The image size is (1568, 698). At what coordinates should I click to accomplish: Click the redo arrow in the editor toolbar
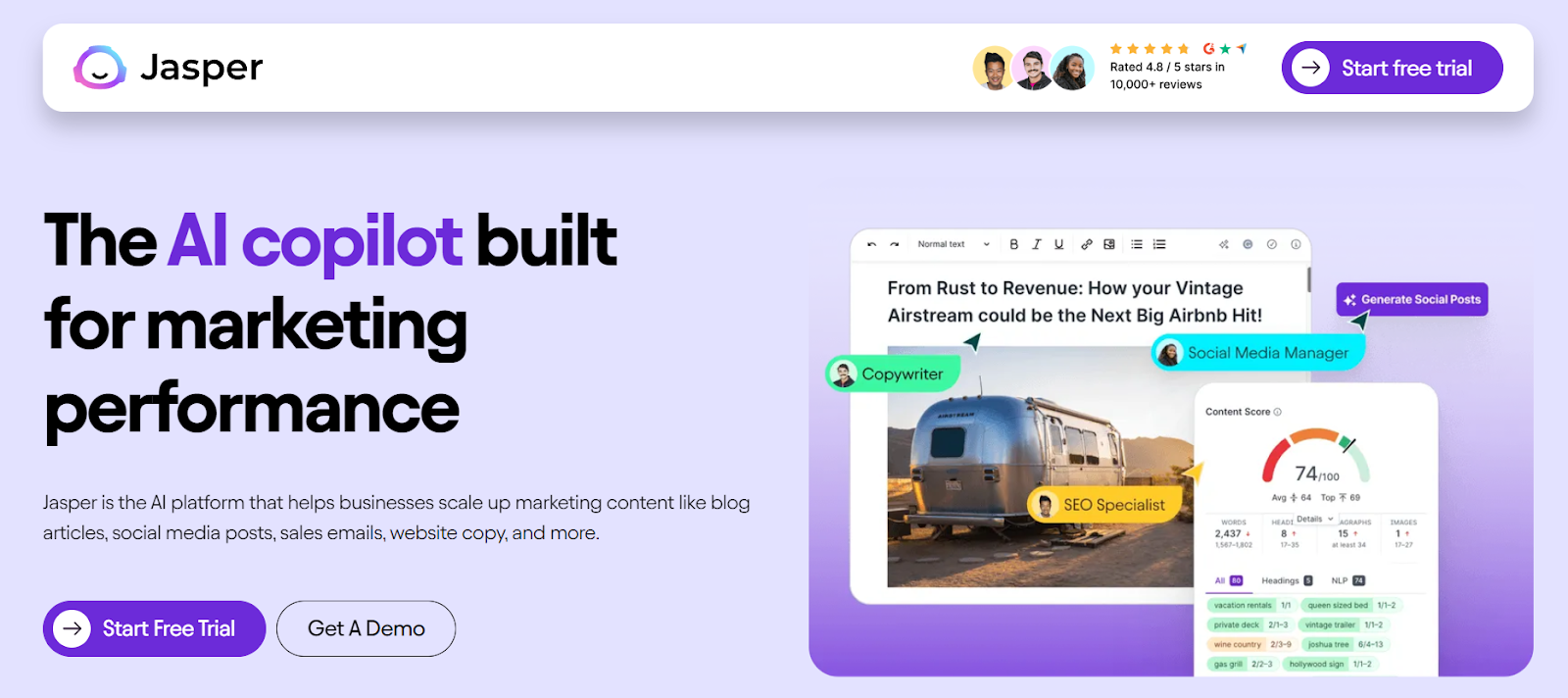[x=894, y=244]
